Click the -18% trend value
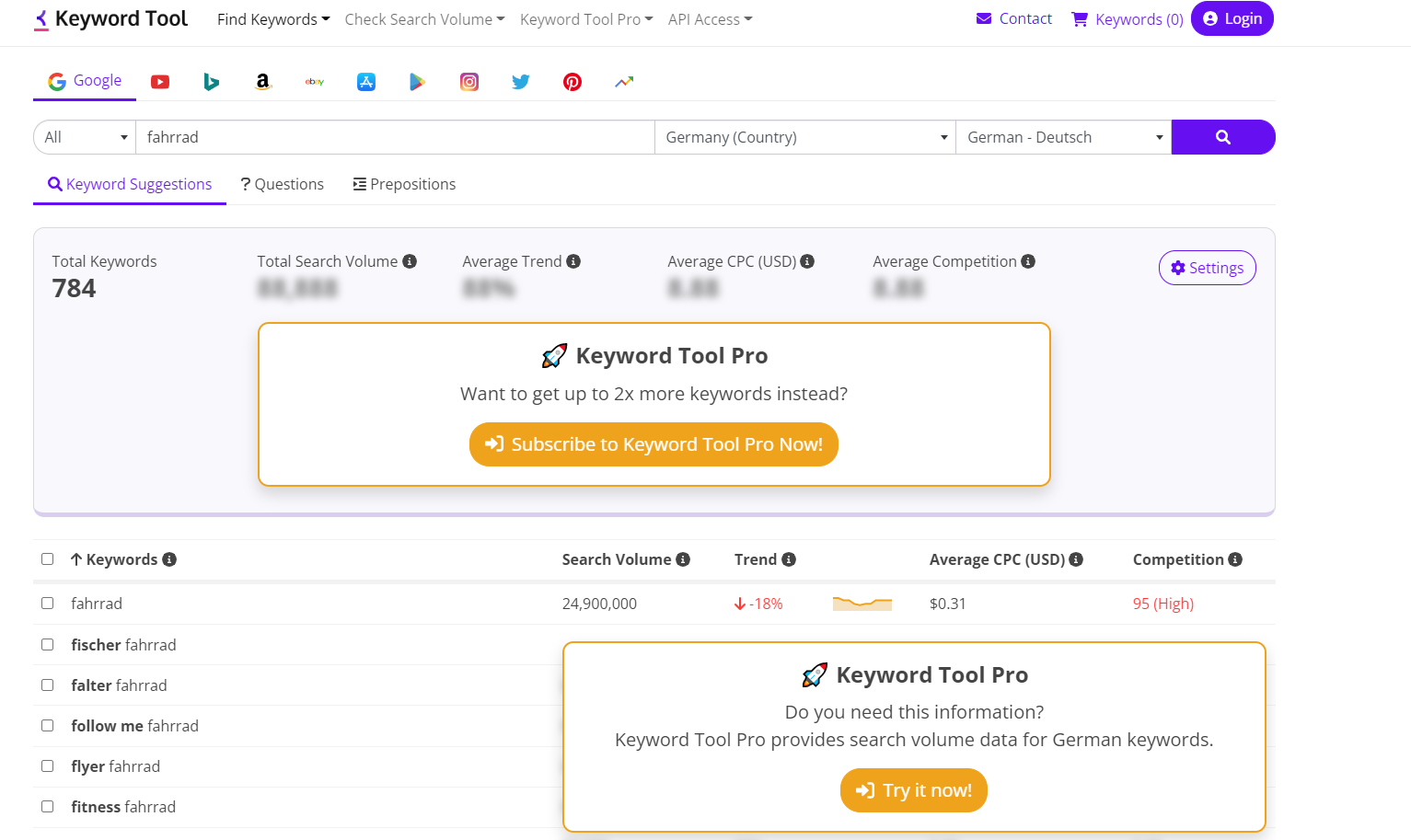The height and width of the screenshot is (840, 1411). tap(758, 604)
